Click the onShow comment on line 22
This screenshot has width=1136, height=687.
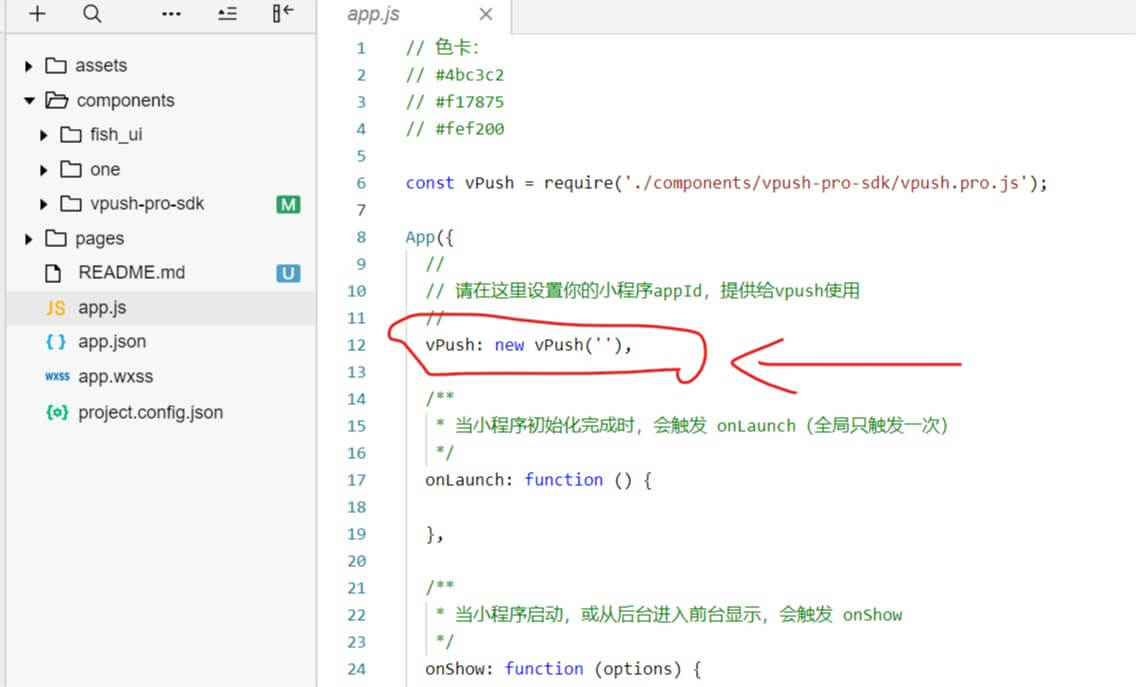click(669, 615)
